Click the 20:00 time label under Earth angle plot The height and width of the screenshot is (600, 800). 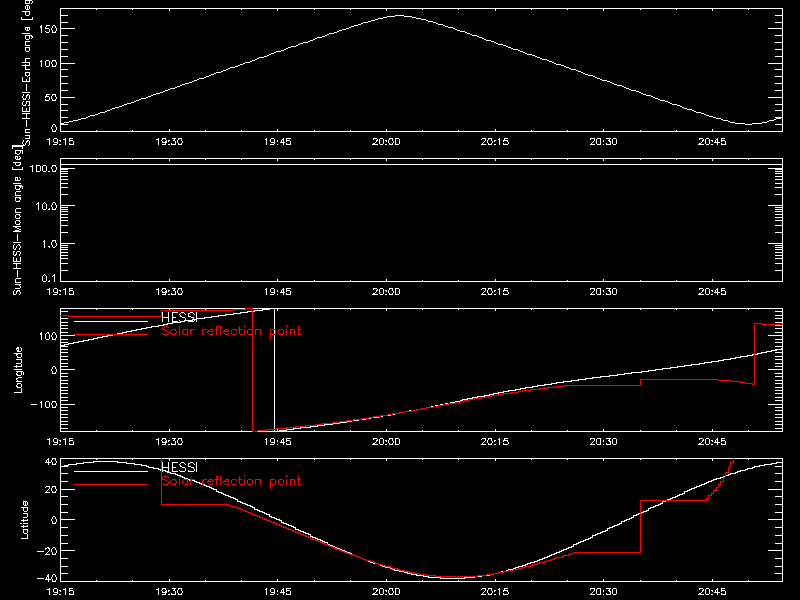coord(386,141)
